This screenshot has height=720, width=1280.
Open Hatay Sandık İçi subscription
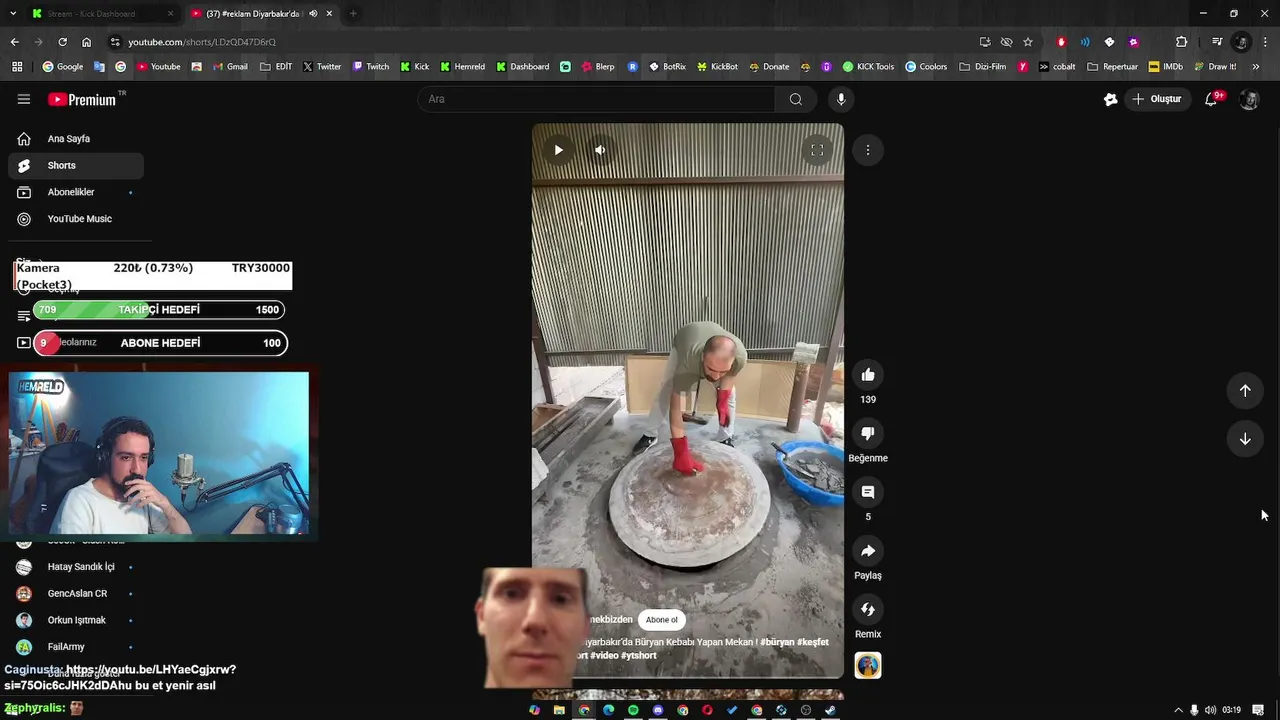(76, 567)
